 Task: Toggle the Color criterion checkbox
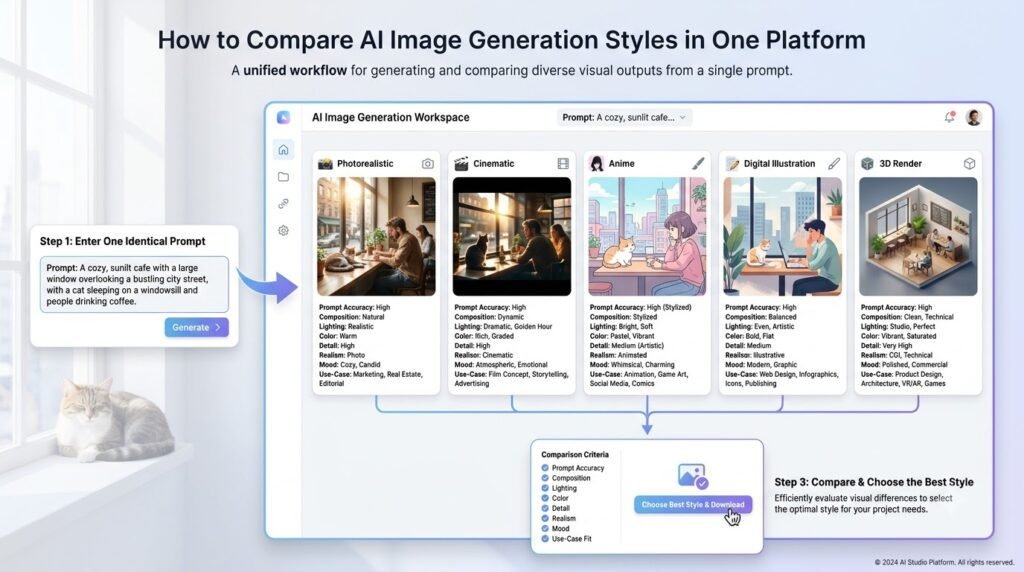click(x=545, y=498)
